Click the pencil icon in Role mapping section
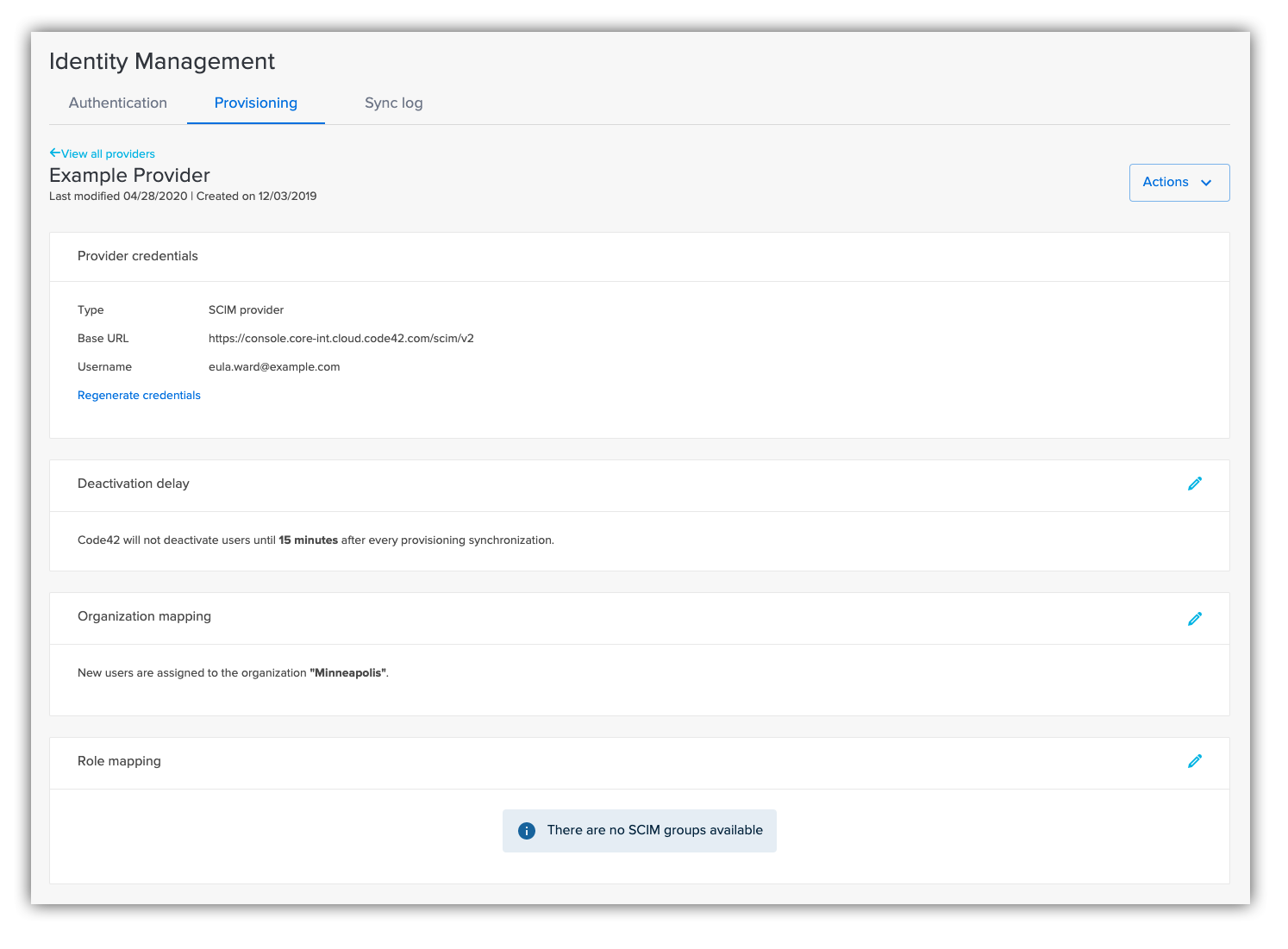The height and width of the screenshot is (949, 1288). pos(1195,761)
